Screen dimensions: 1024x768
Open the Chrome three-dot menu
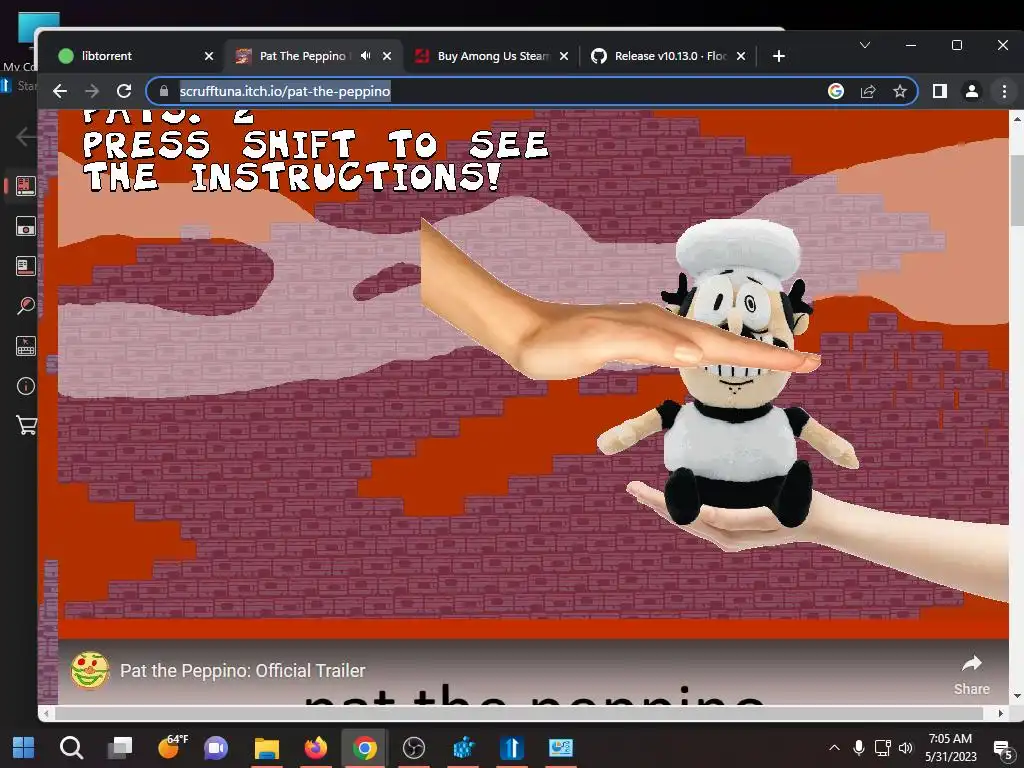1004,91
